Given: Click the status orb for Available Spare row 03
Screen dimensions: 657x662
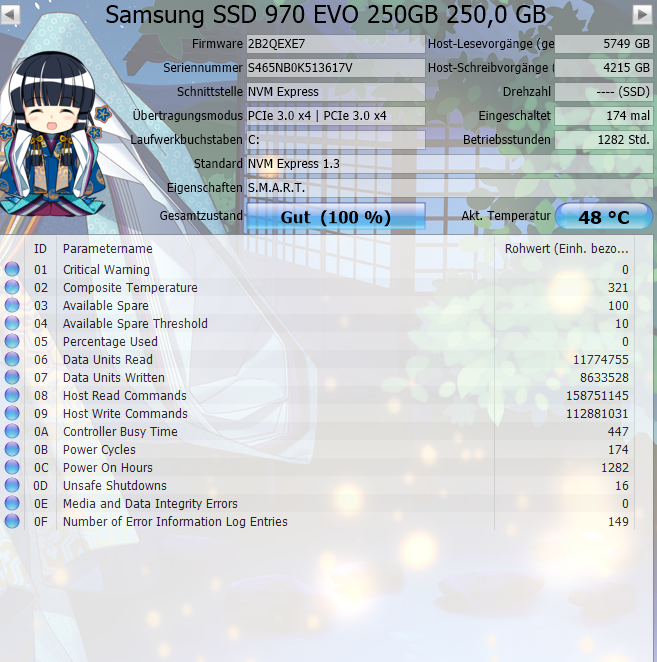Looking at the screenshot, I should pyautogui.click(x=12, y=305).
